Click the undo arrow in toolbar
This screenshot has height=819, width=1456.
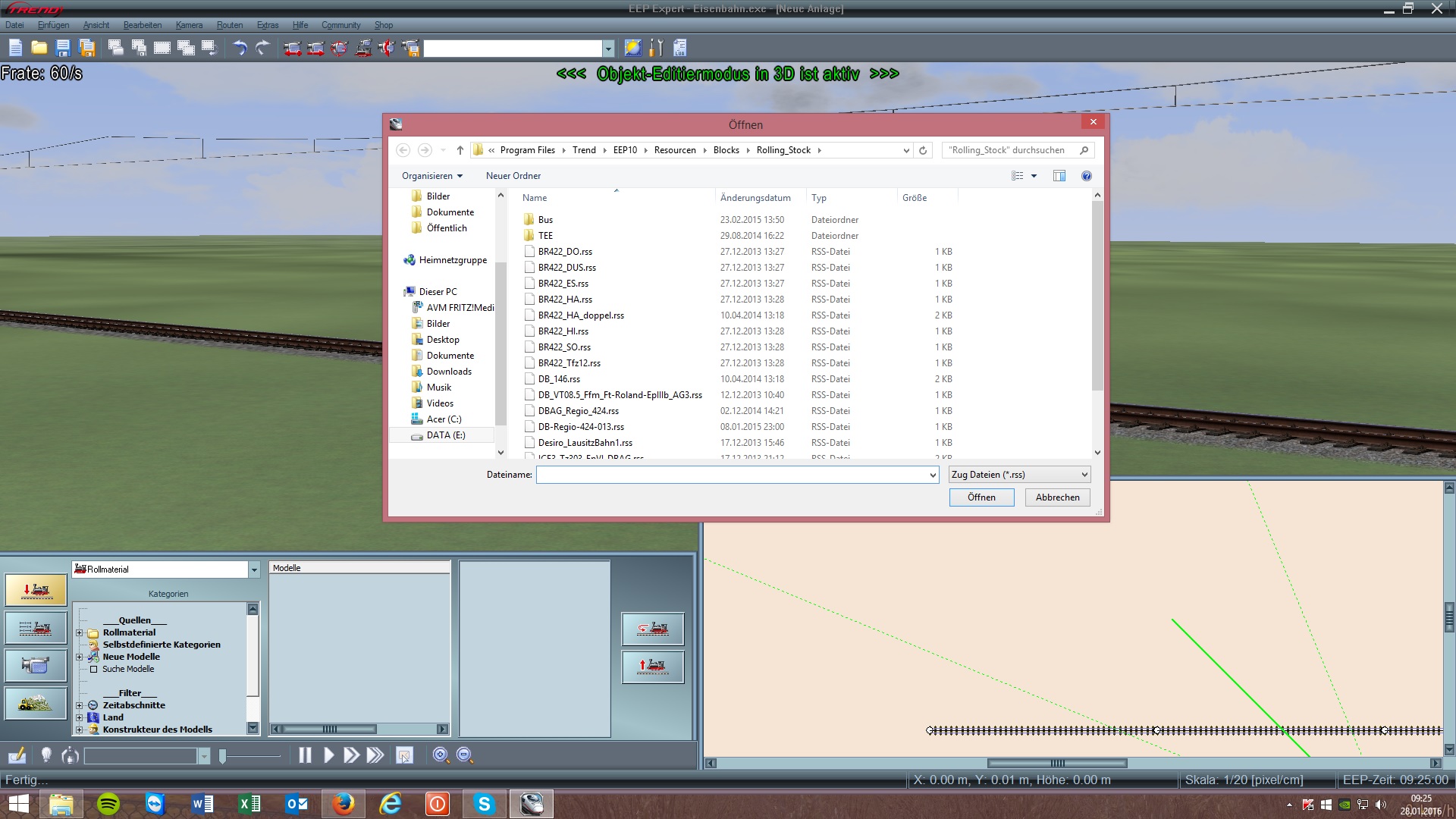[240, 48]
